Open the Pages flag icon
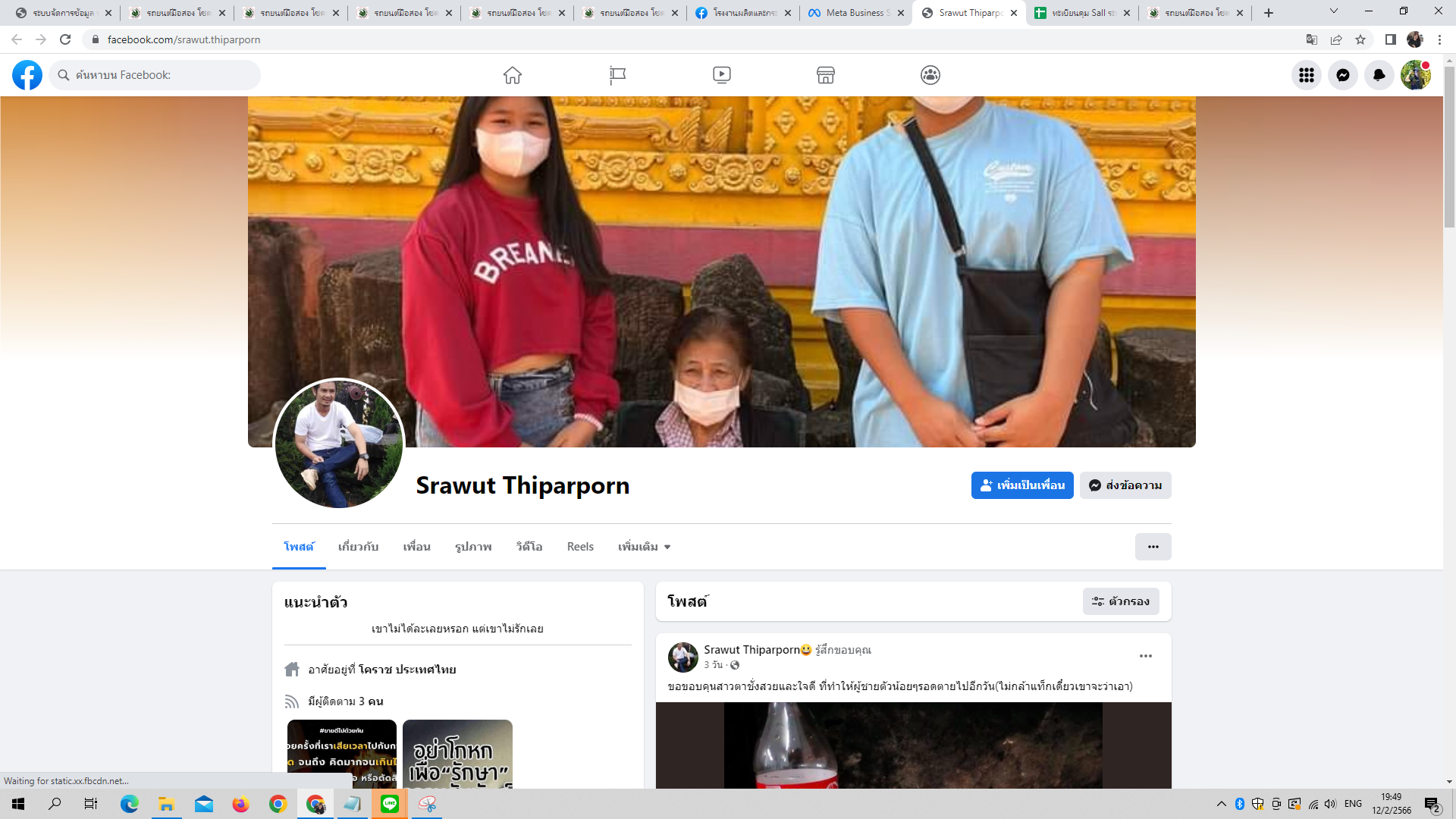The image size is (1456, 819). tap(617, 75)
